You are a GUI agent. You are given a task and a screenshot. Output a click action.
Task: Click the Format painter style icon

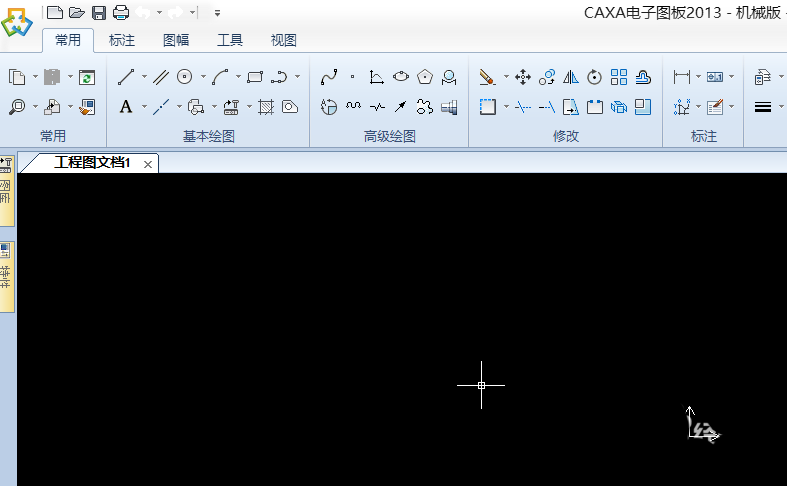[87, 107]
